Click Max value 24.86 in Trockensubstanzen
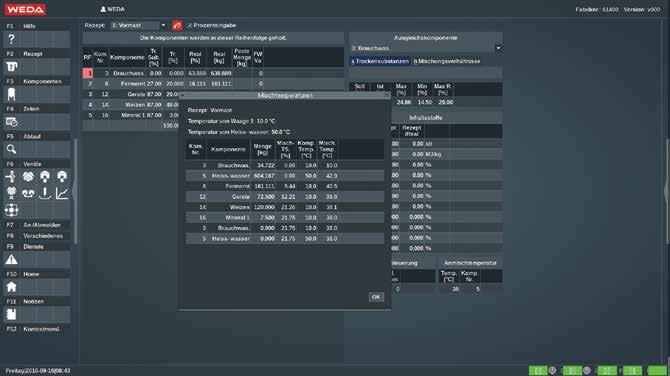 pyautogui.click(x=403, y=103)
